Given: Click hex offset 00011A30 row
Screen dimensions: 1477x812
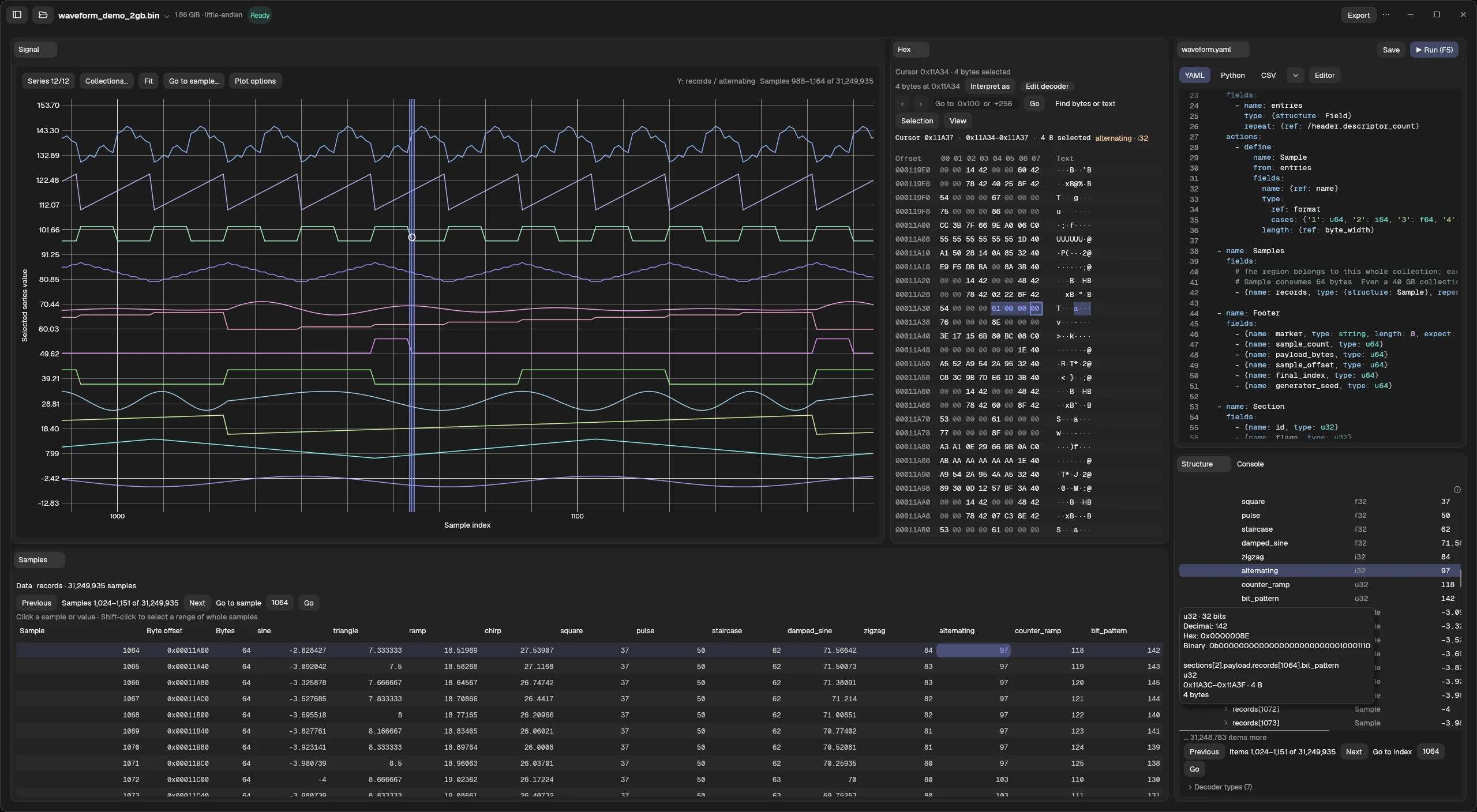Looking at the screenshot, I should point(913,309).
